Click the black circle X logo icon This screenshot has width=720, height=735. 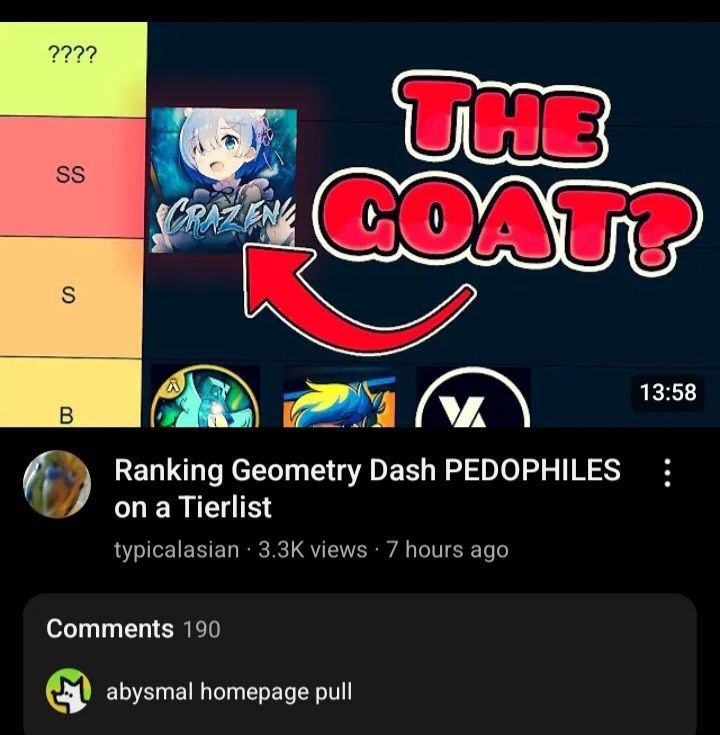tap(473, 398)
